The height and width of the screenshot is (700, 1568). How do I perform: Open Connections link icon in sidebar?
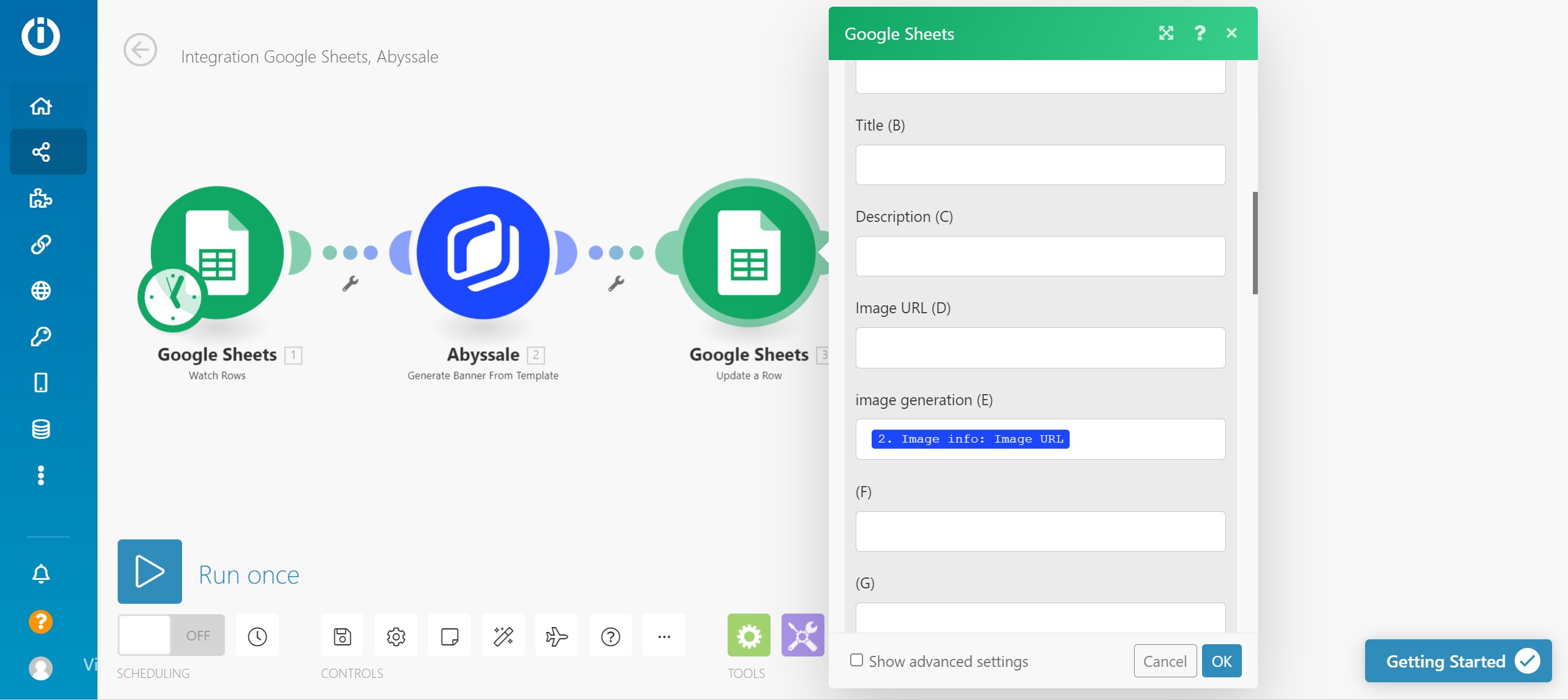(41, 244)
